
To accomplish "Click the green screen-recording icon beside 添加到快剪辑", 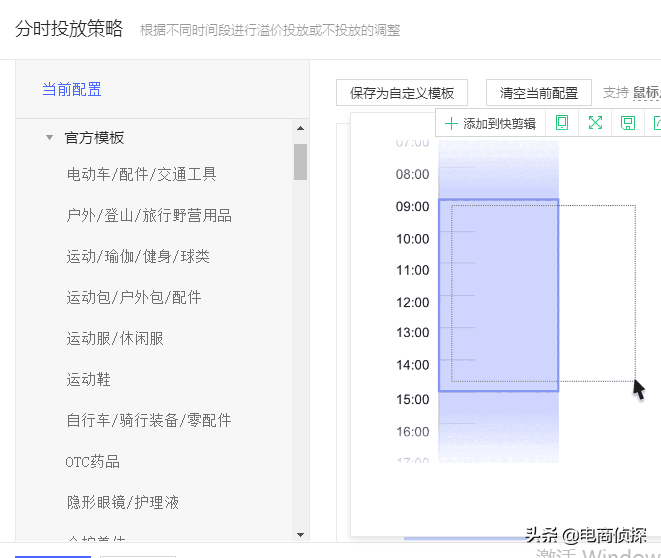I will (562, 123).
